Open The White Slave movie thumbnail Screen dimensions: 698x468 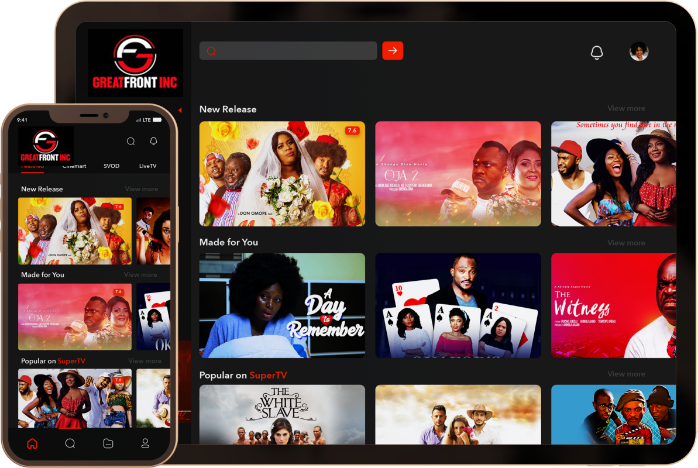pos(282,415)
